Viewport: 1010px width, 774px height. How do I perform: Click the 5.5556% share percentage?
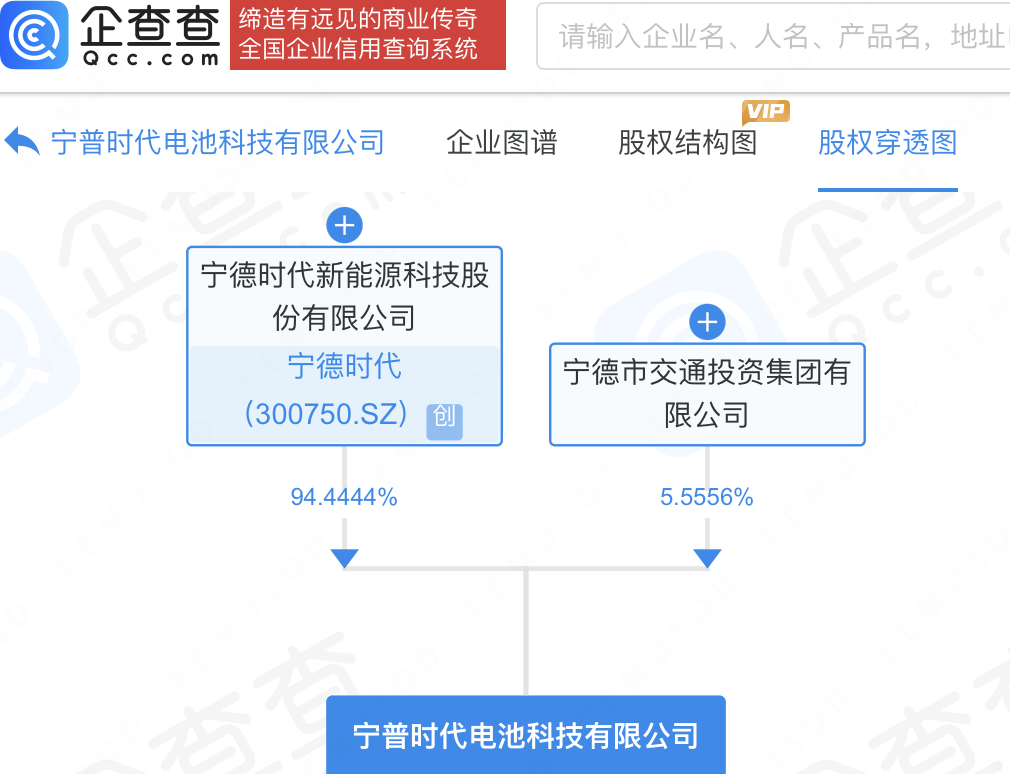tap(707, 497)
